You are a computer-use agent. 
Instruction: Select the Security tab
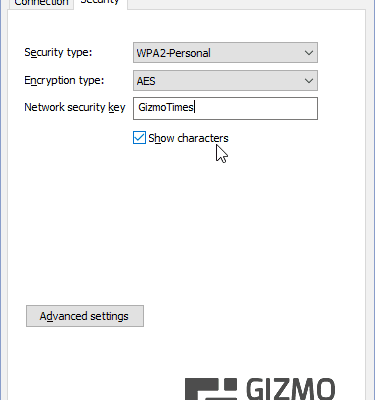[x=100, y=3]
